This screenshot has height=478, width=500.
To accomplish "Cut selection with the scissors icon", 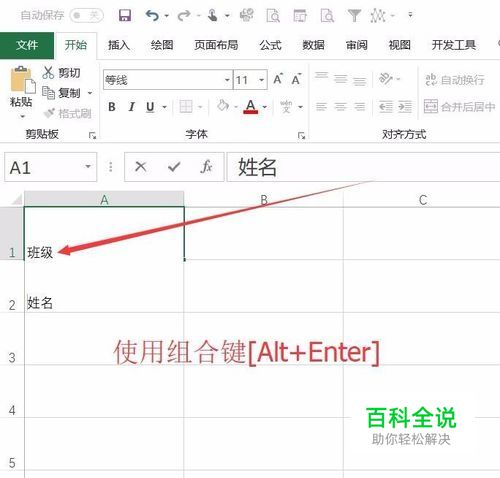I will pos(61,72).
